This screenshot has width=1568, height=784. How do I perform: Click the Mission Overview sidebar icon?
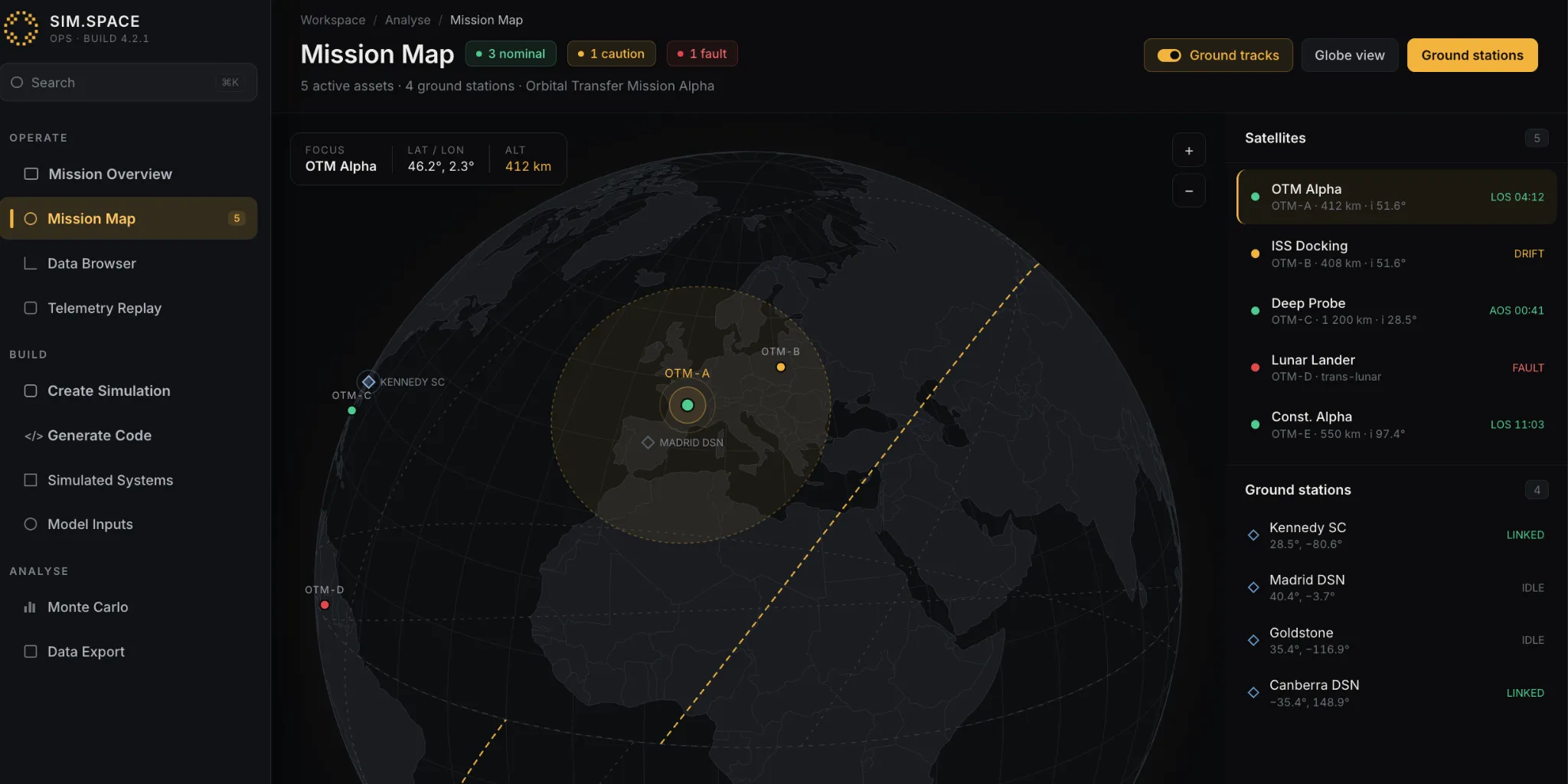click(x=31, y=174)
